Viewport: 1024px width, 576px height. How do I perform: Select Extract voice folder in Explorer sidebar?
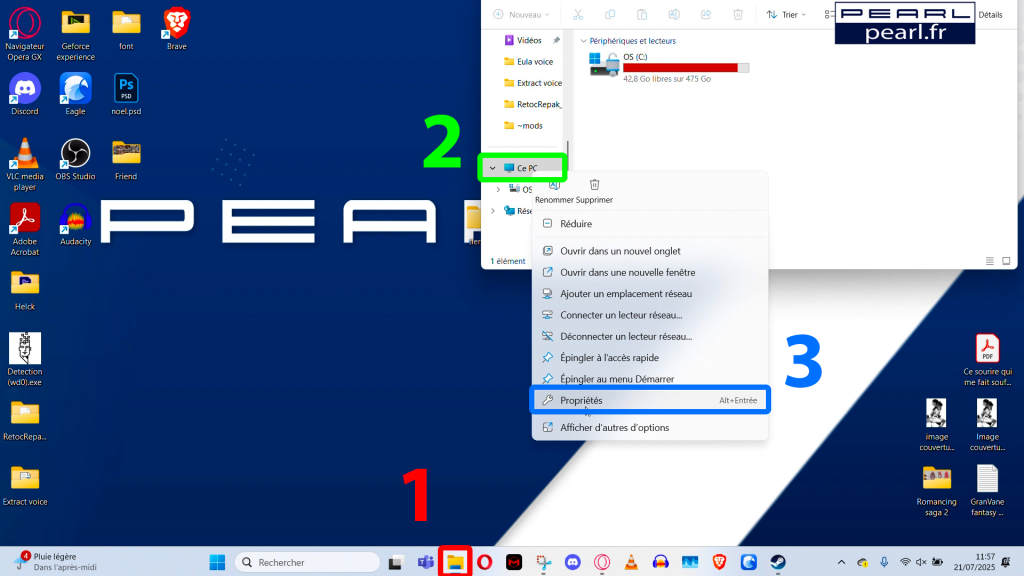click(x=532, y=83)
